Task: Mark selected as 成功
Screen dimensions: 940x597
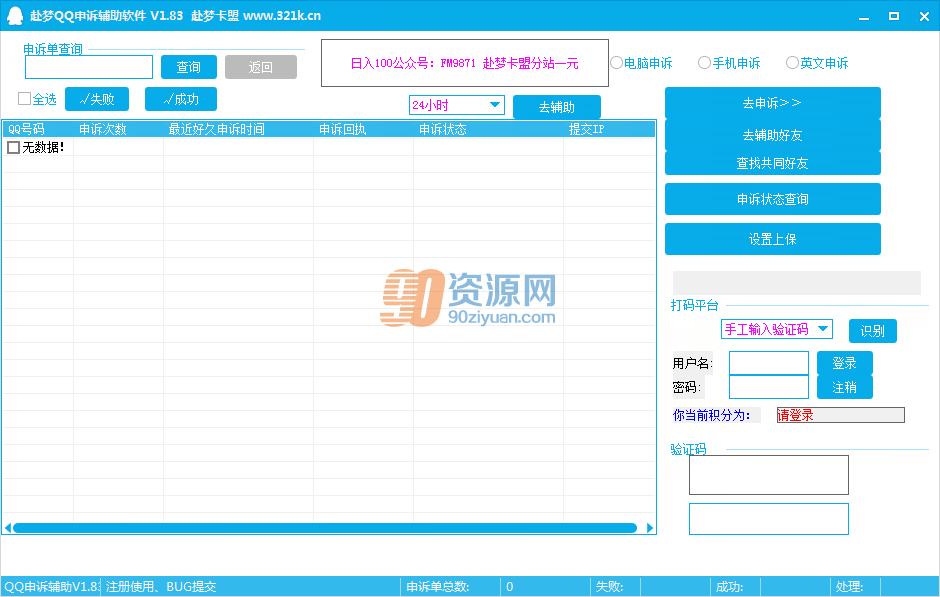Action: [180, 99]
